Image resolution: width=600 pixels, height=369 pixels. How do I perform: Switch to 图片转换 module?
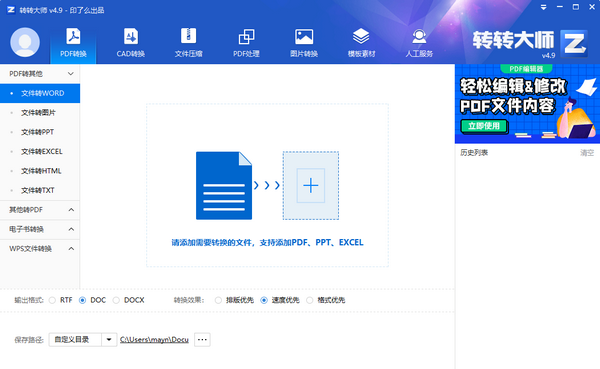[304, 43]
